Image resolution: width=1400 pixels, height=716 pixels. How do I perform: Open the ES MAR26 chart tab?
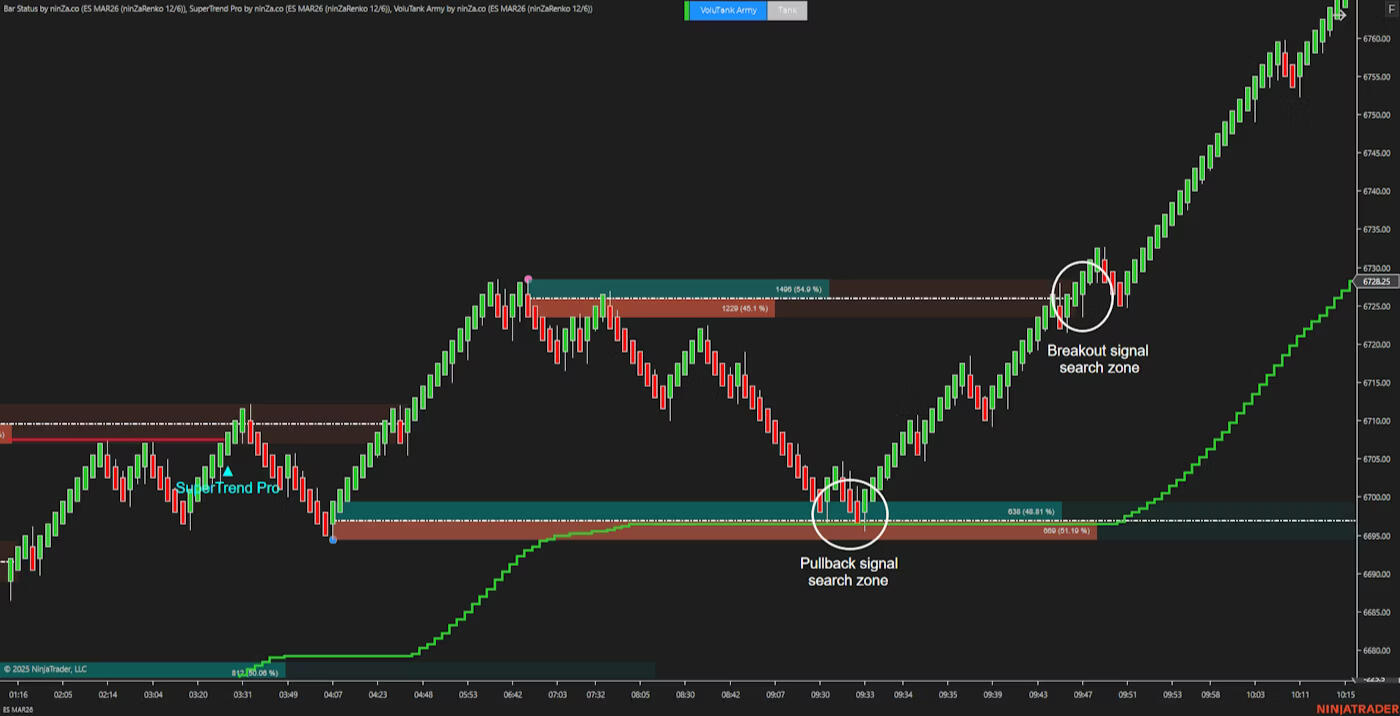click(x=17, y=710)
